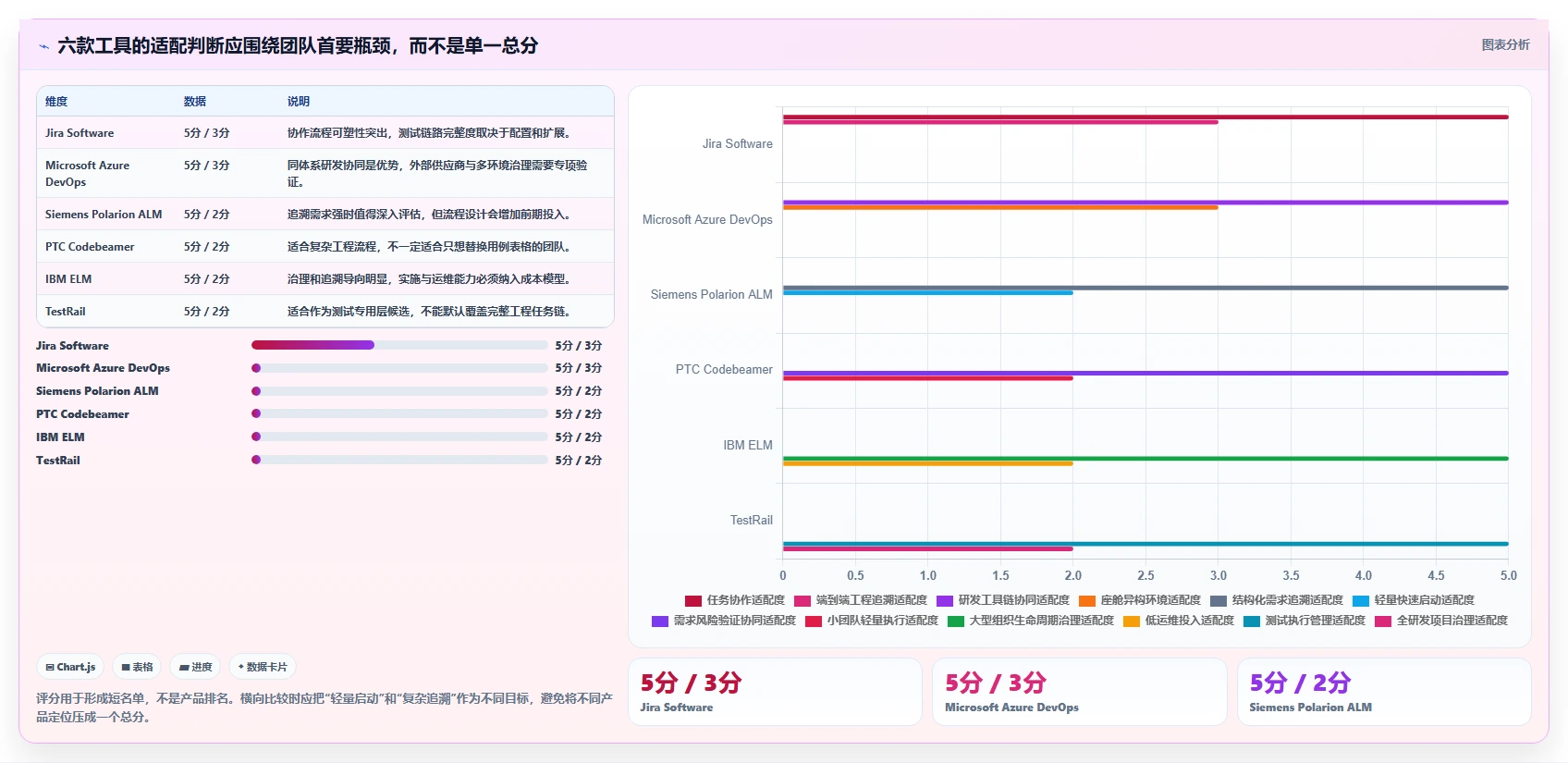The height and width of the screenshot is (763, 1568).
Task: Click the Siemens Polarion ALM progress bar
Action: [x=399, y=391]
